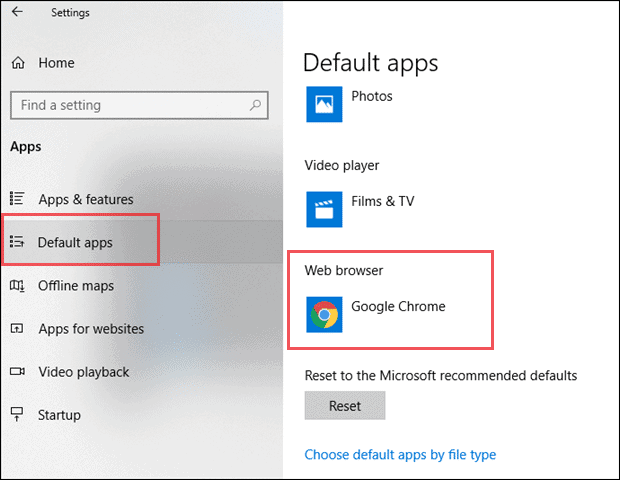Change web browser via Google Chrome label
Screen dimensions: 620x480
pos(398,306)
